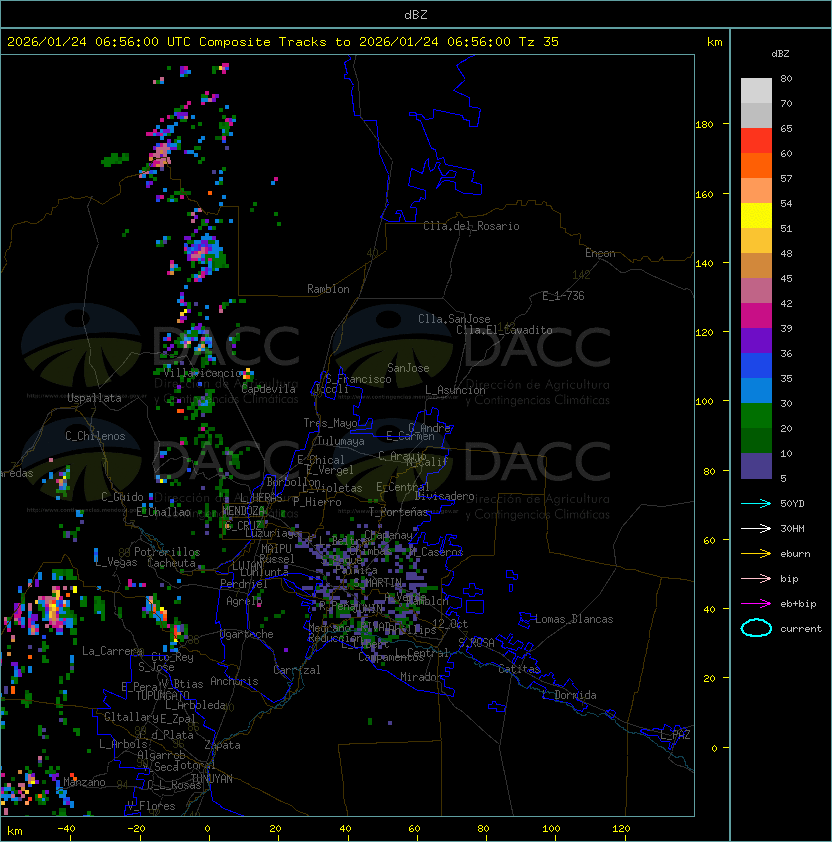Select the red 60-65 dBZ color swatch
Screen dimensions: 832x842
click(x=756, y=140)
